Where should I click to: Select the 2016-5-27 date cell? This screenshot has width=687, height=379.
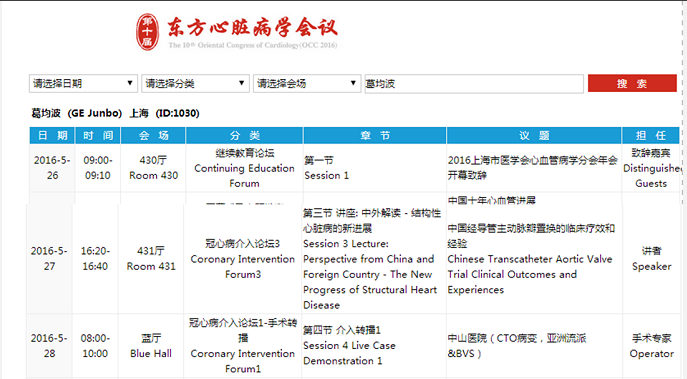click(49, 259)
